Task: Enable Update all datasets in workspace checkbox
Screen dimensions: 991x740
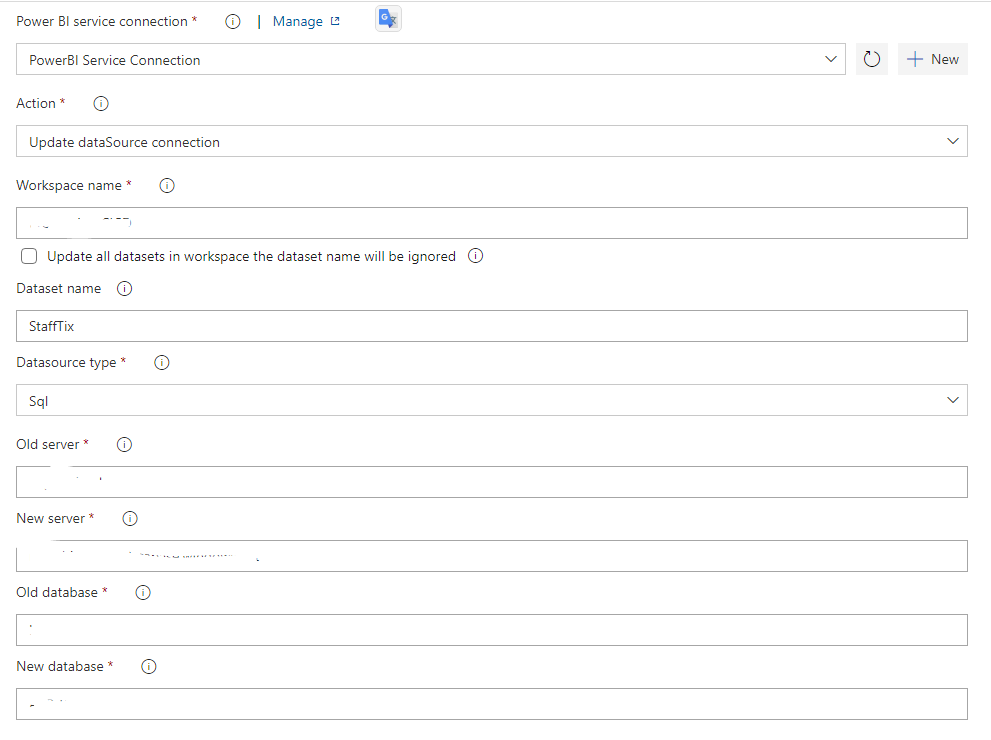Action: pyautogui.click(x=29, y=256)
